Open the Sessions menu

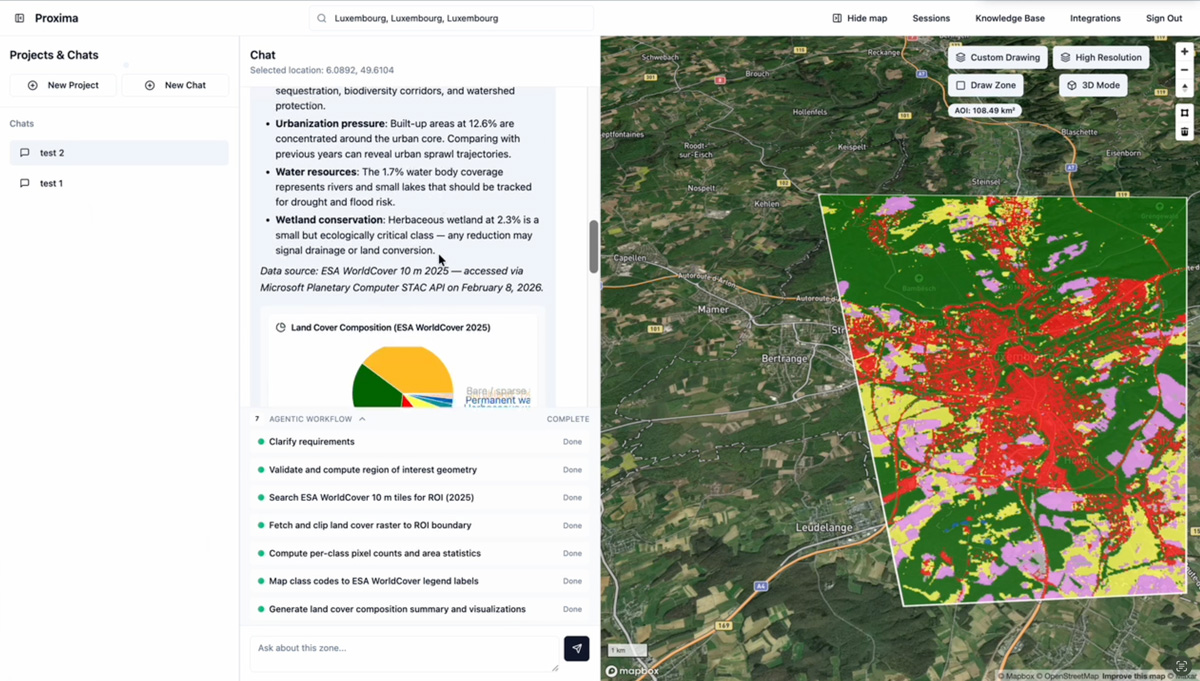[931, 18]
